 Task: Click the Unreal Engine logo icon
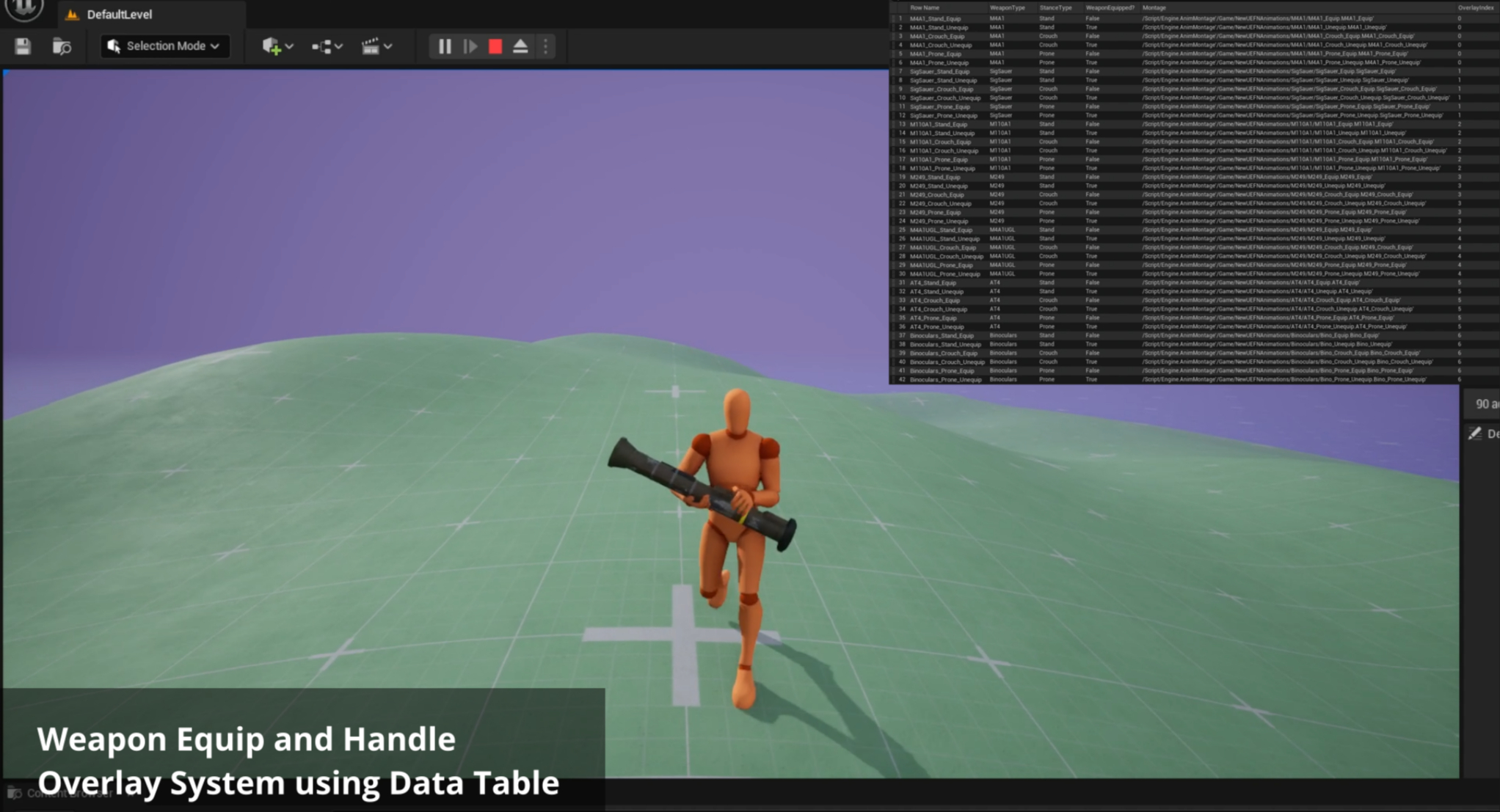coord(24,7)
